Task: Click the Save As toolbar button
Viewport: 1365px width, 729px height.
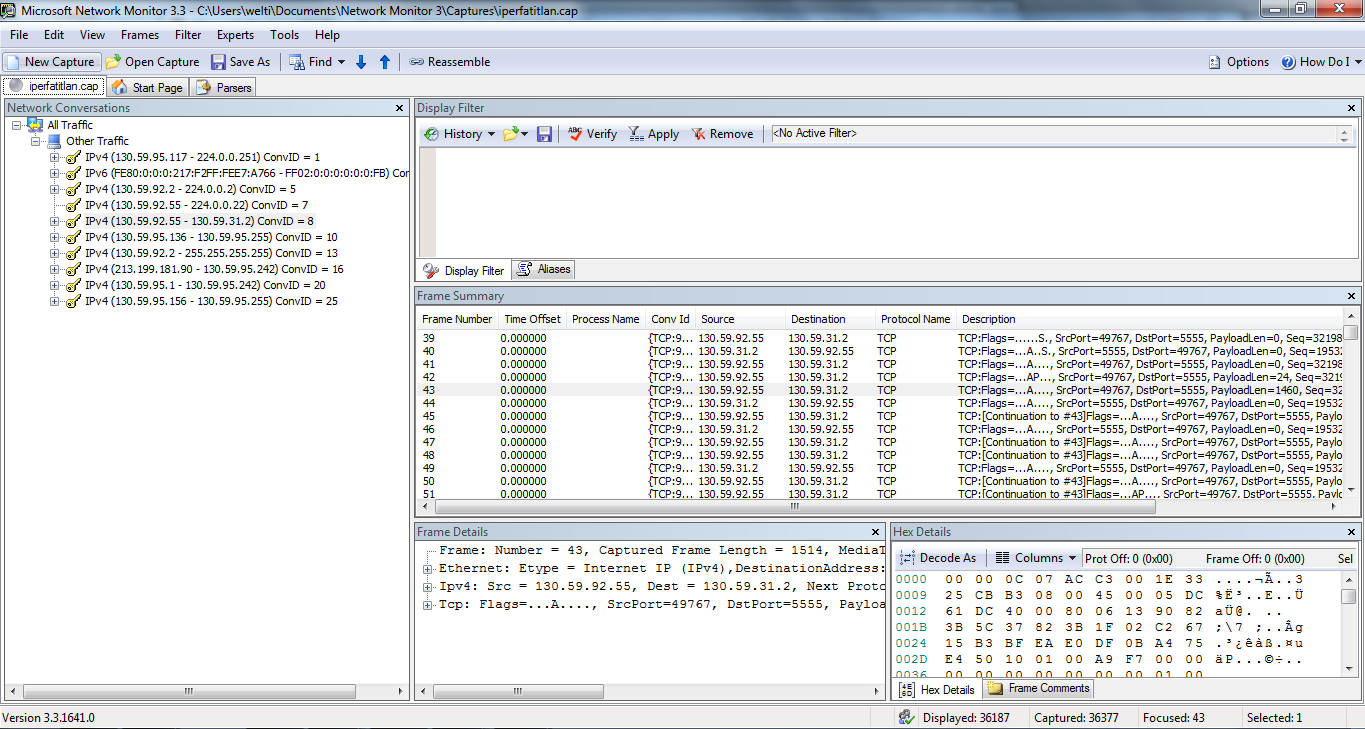Action: point(241,62)
